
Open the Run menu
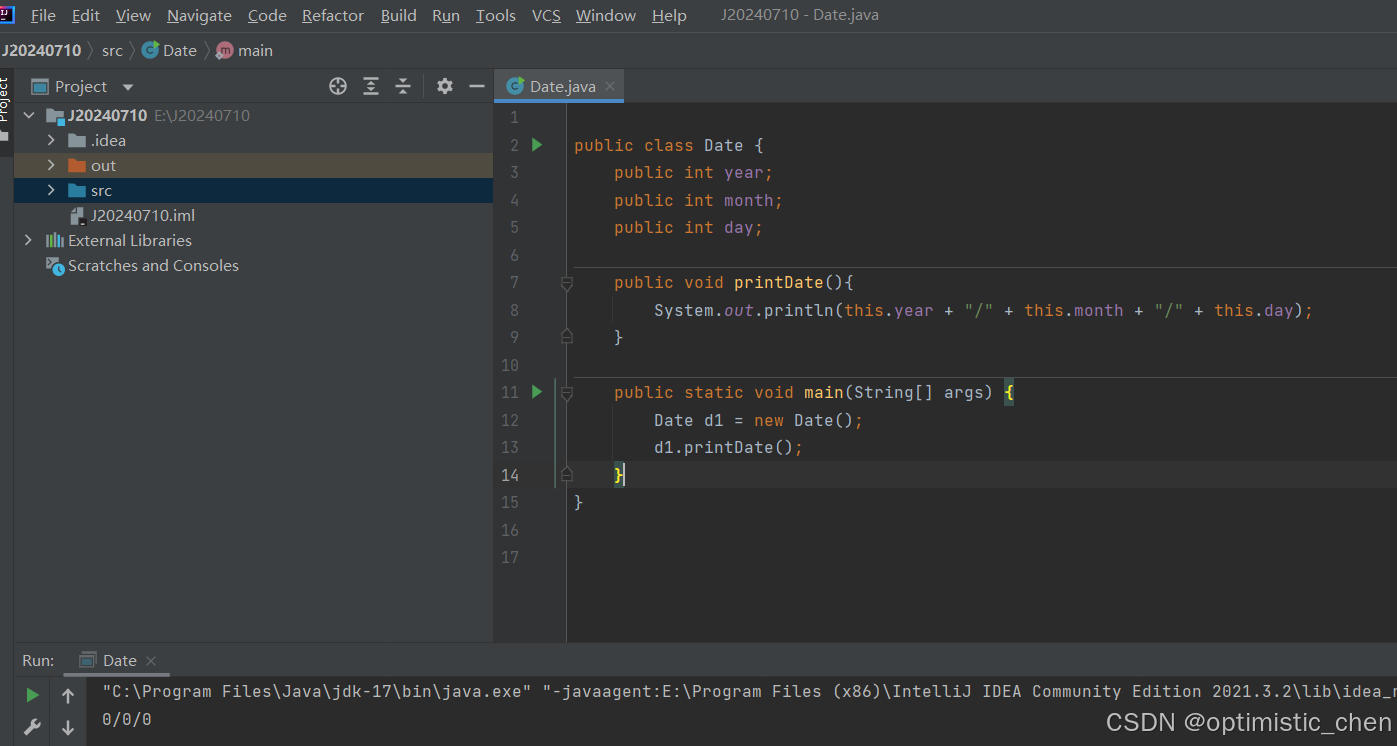[x=446, y=16]
